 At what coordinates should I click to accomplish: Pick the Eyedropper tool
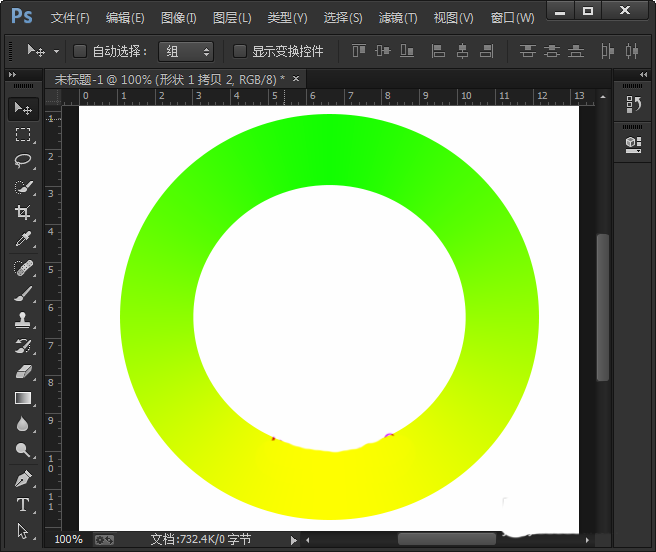click(23, 239)
